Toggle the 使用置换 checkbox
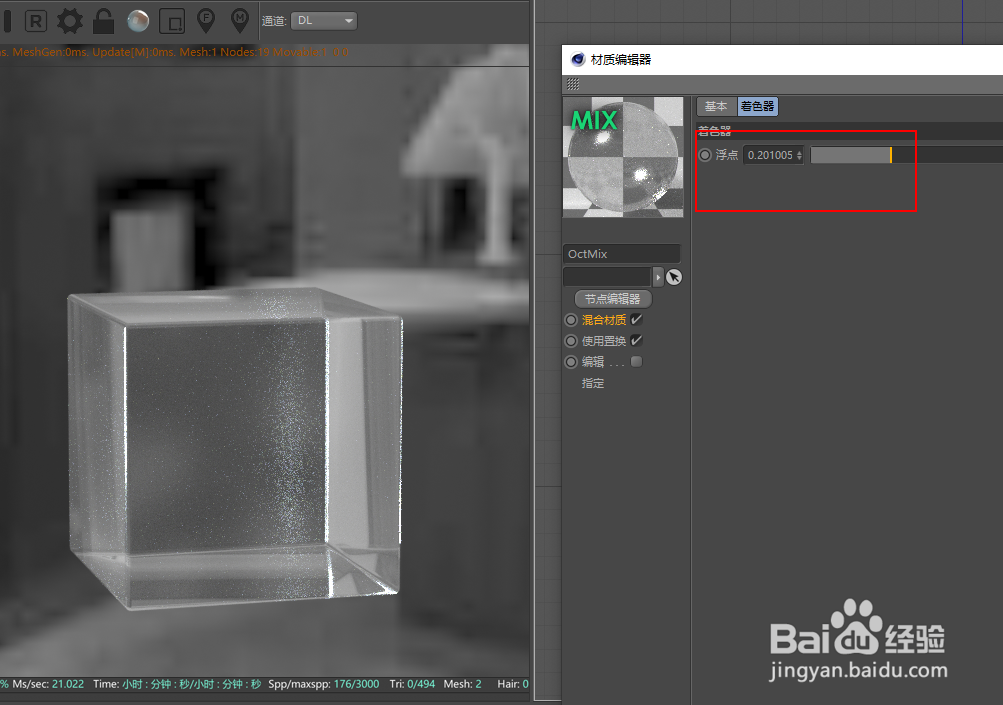 coord(636,340)
